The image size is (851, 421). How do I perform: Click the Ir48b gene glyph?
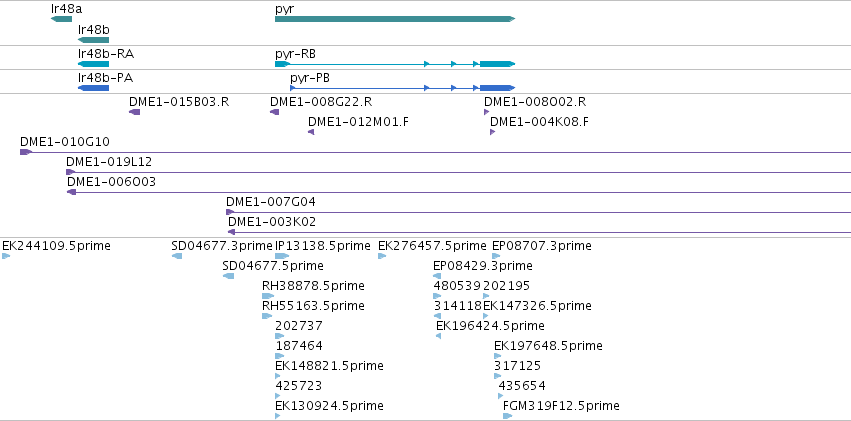point(93,40)
